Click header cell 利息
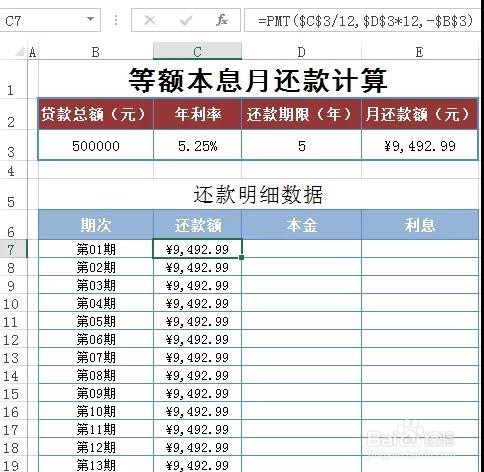 (x=420, y=225)
